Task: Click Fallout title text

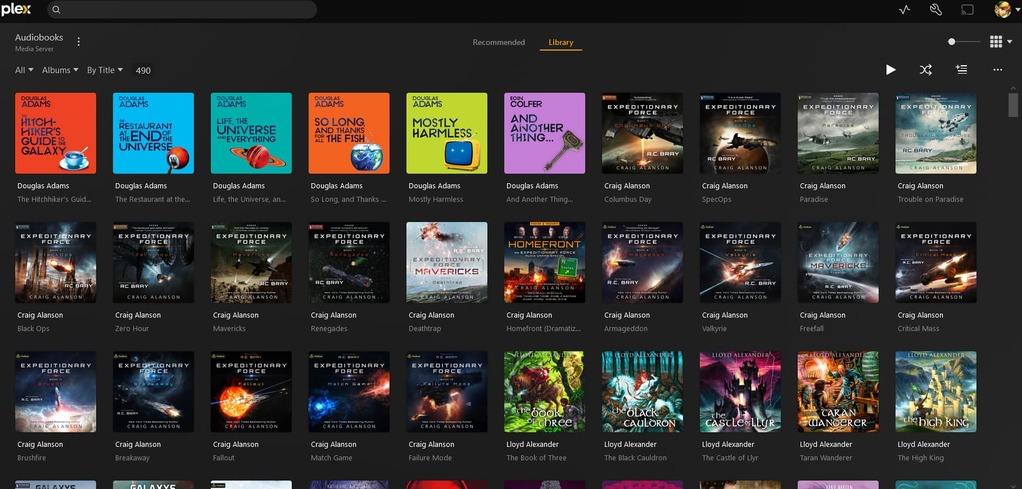Action: click(x=225, y=458)
